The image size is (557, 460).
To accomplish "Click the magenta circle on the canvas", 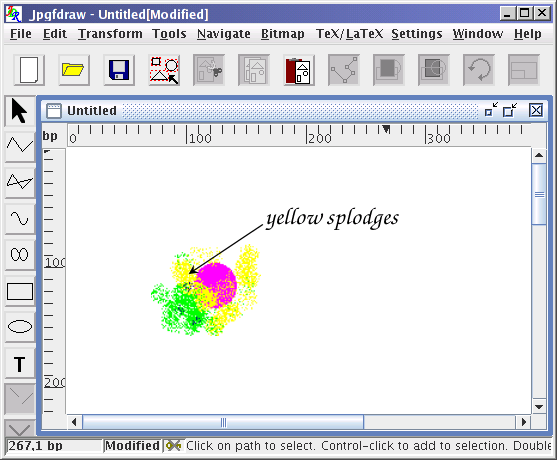I will 217,284.
